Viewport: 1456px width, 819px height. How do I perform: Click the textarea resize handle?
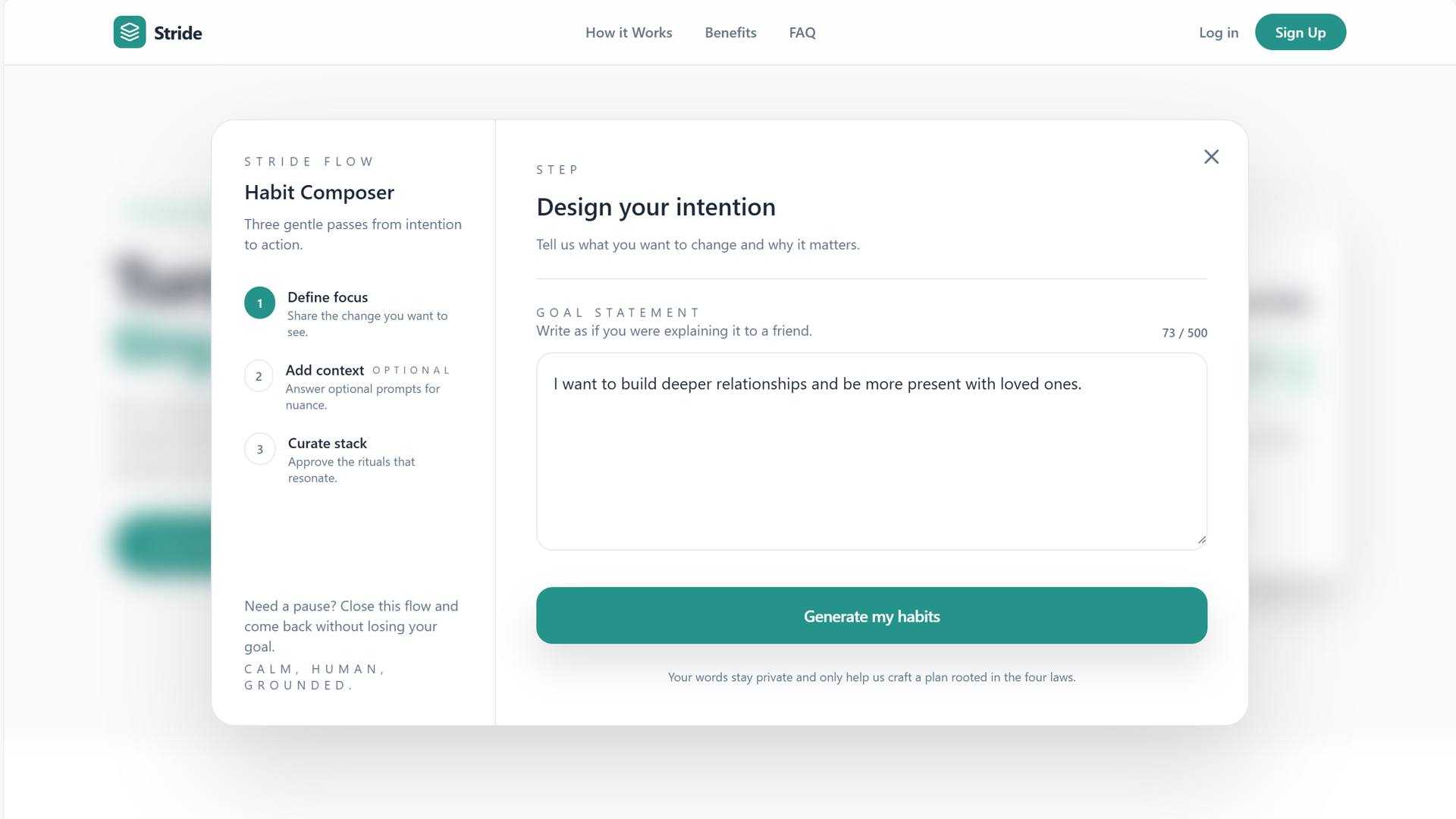point(1201,540)
